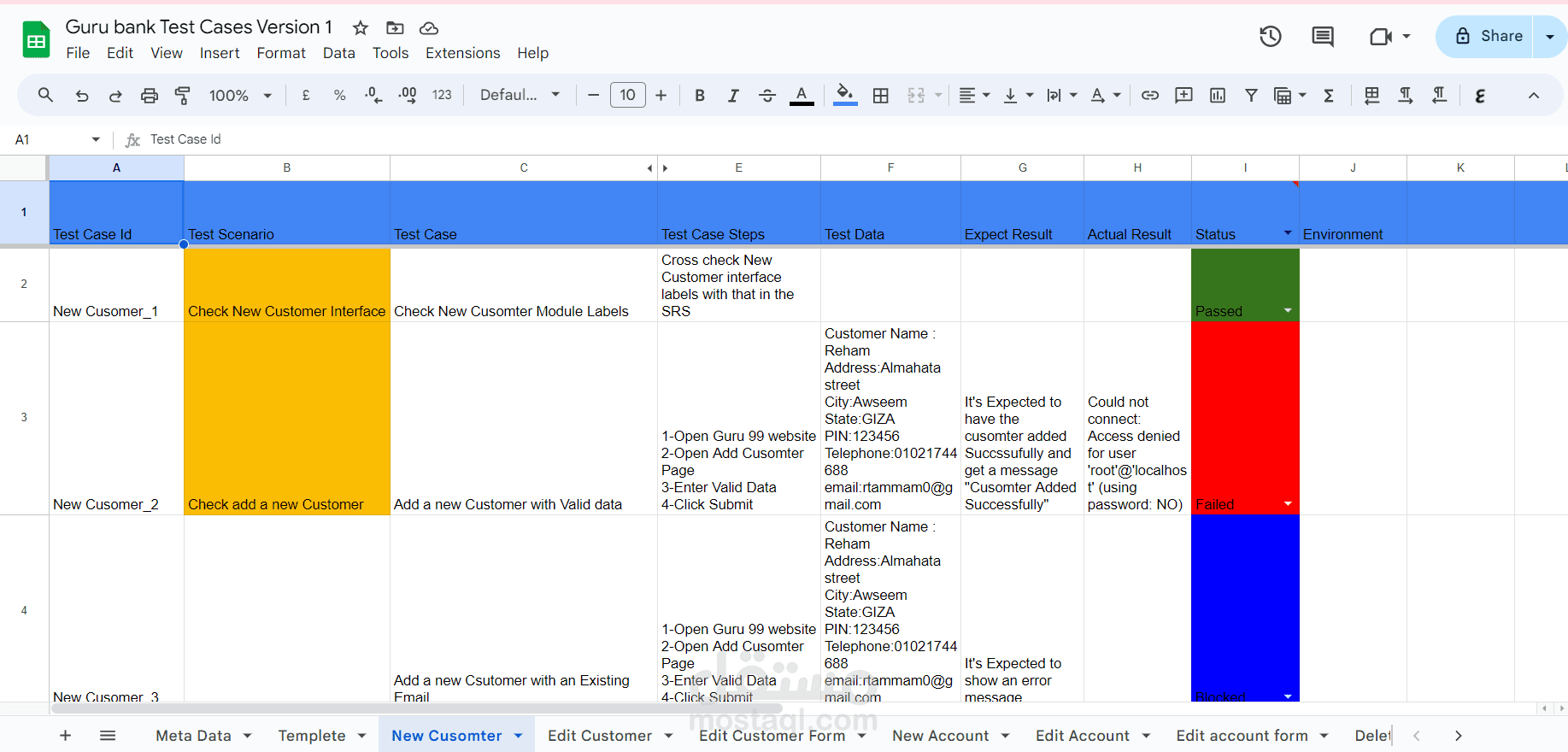Set cell direction left-to-right
Screen dimensions: 1568x752
coord(1406,95)
